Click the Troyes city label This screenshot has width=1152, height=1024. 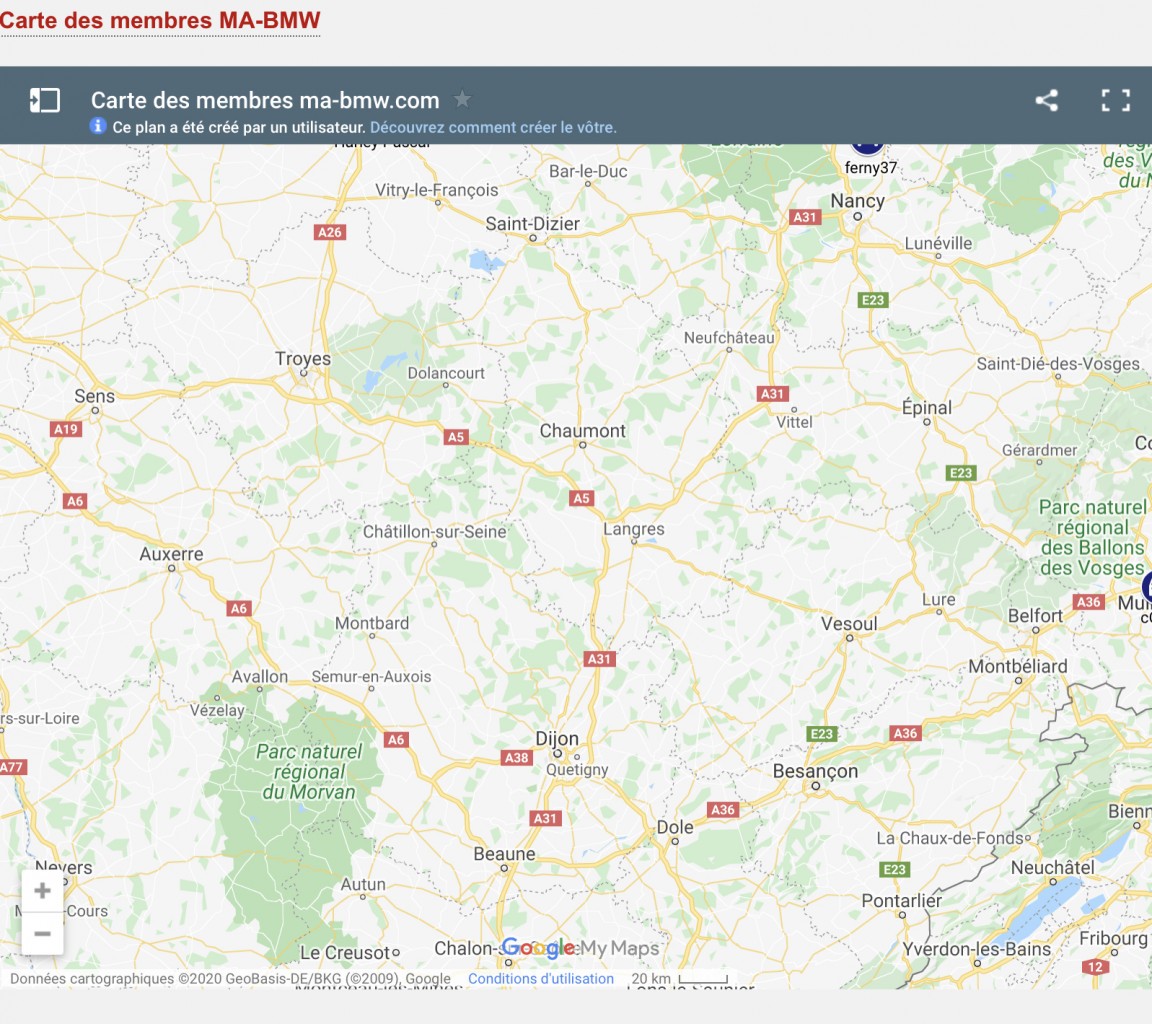coord(303,358)
